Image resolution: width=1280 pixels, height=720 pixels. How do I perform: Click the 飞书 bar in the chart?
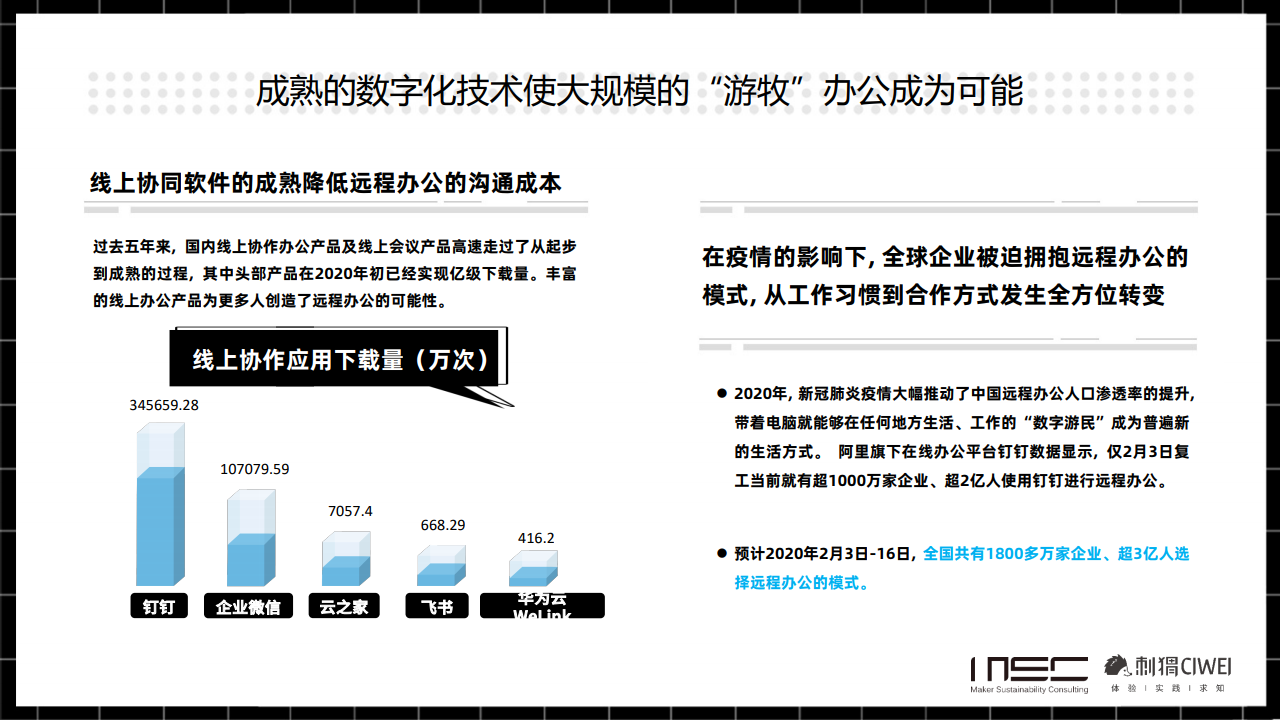pyautogui.click(x=441, y=566)
